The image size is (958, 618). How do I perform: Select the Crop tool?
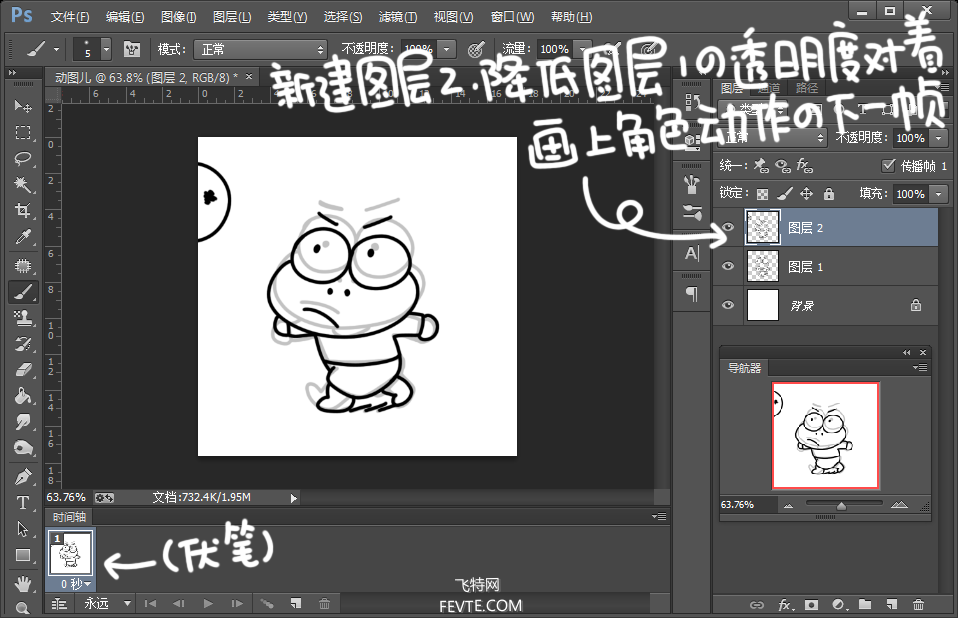pos(23,211)
